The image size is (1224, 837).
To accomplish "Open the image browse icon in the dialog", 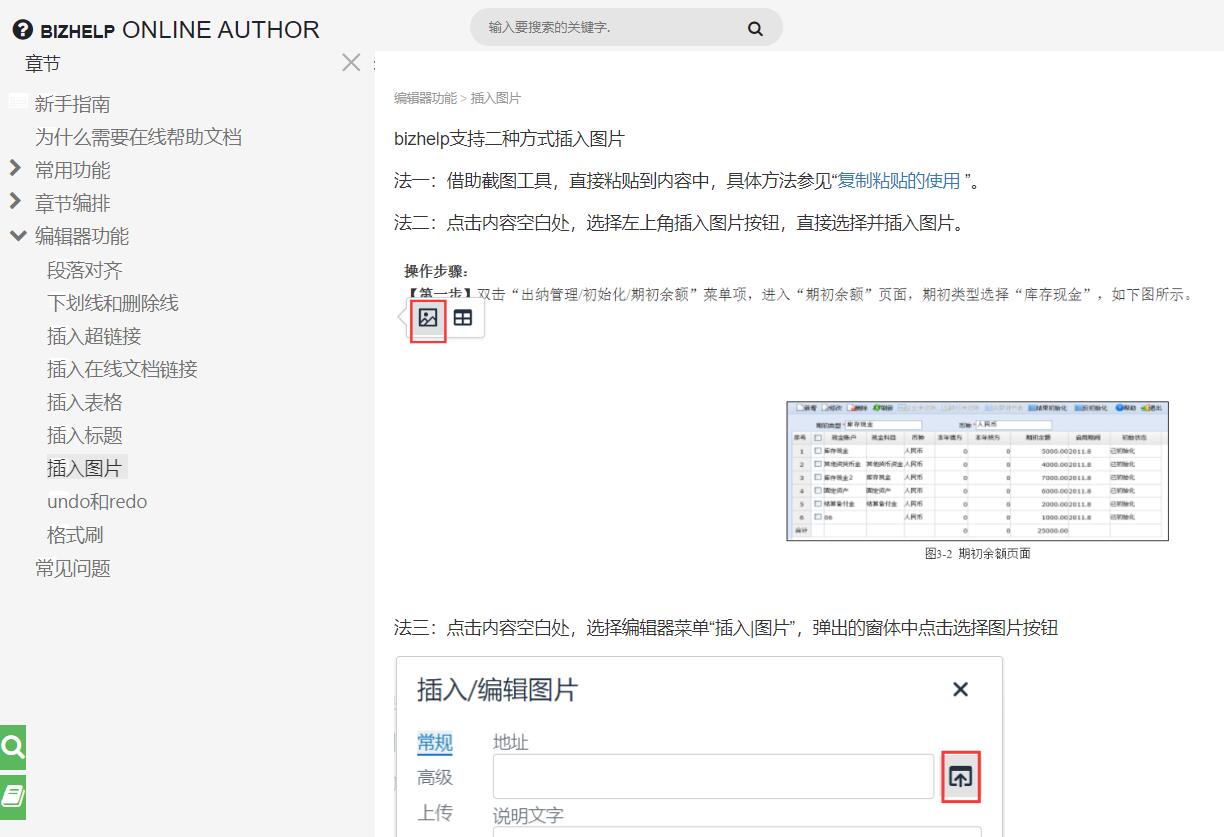I will (961, 776).
